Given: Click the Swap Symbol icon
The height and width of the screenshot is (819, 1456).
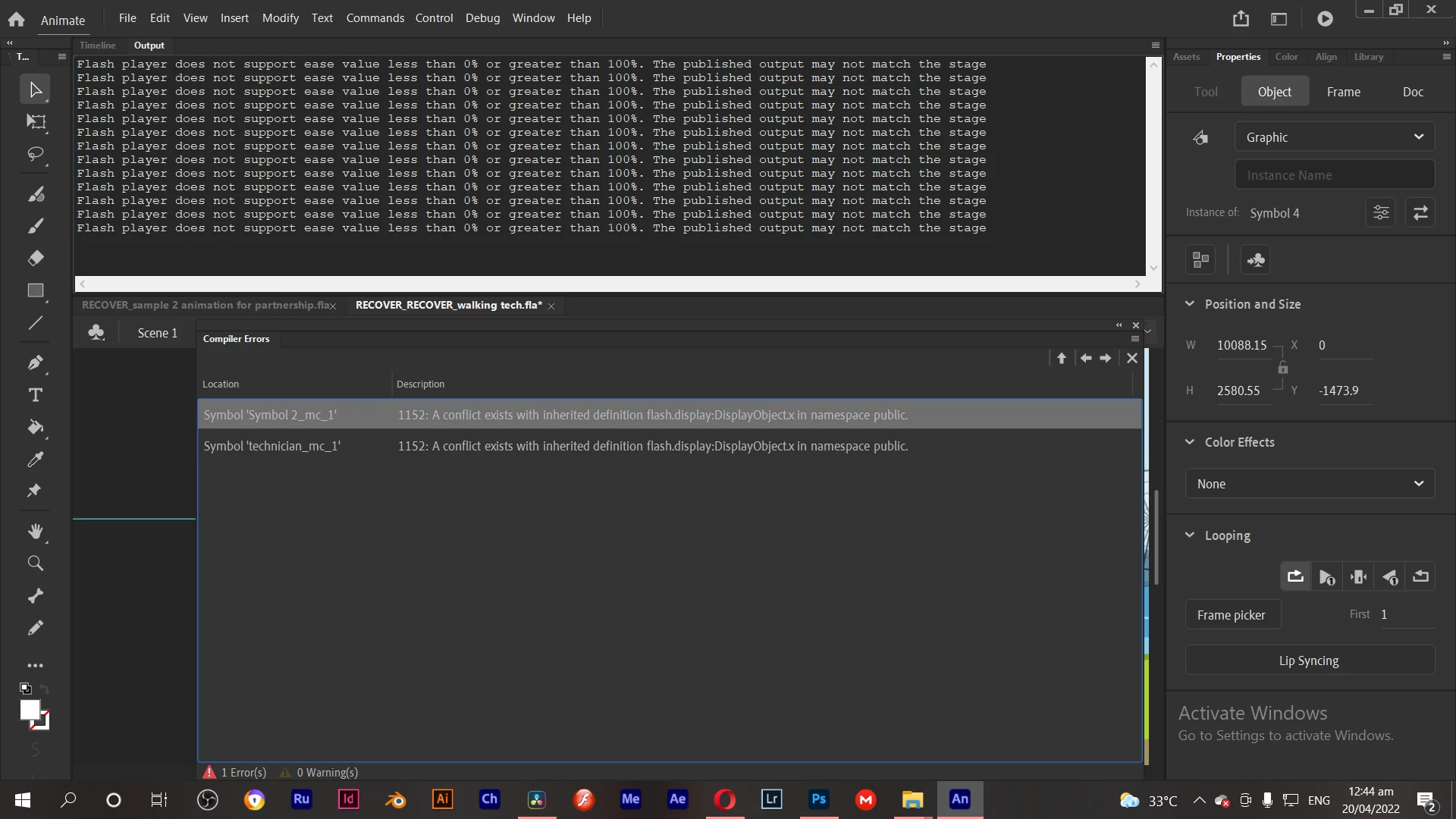Looking at the screenshot, I should tap(1420, 213).
